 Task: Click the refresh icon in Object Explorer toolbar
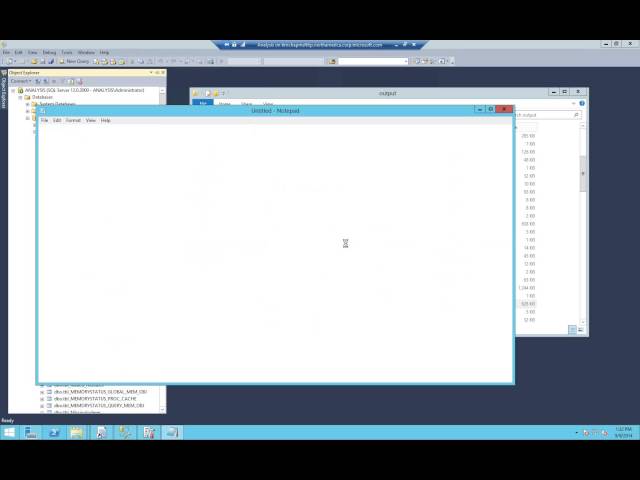coord(71,81)
